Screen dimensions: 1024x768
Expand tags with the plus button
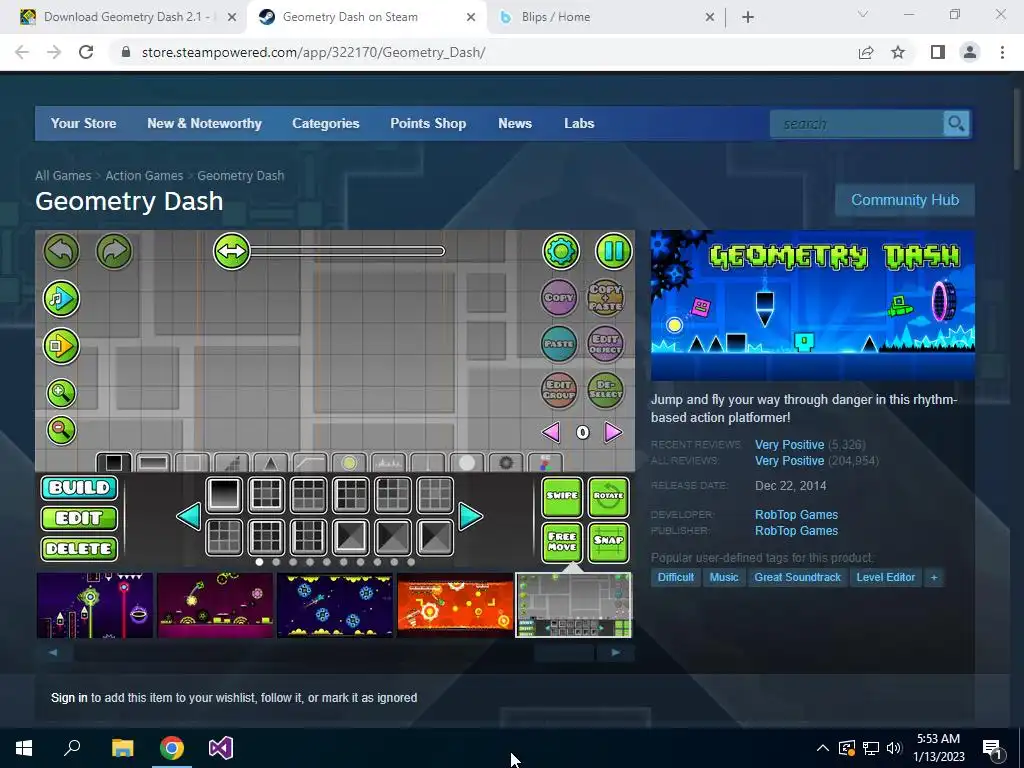tap(934, 577)
